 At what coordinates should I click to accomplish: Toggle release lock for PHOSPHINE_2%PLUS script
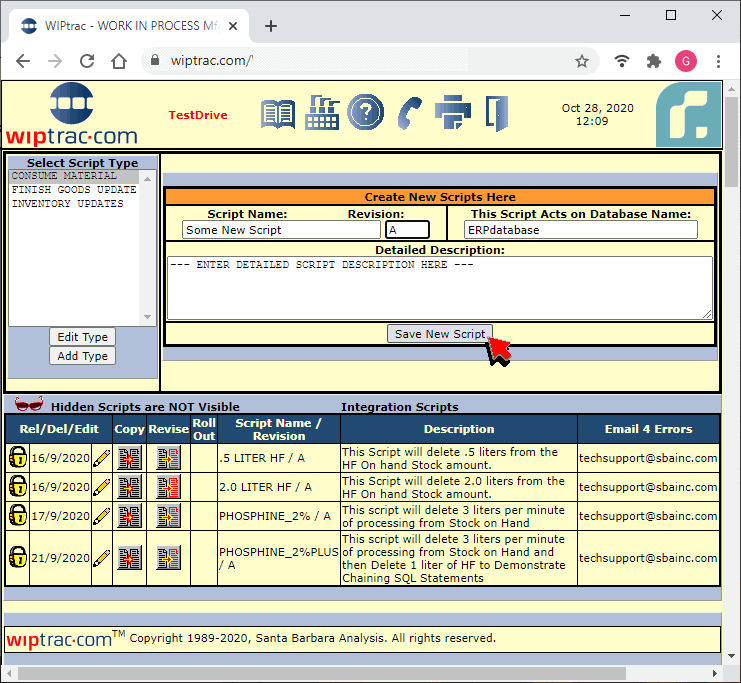[18, 558]
